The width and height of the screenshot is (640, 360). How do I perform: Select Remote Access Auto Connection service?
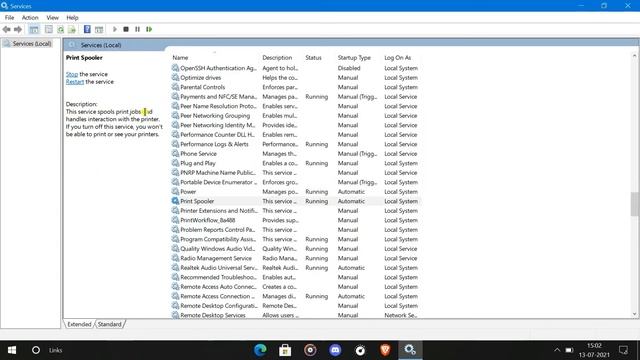tap(296, 287)
